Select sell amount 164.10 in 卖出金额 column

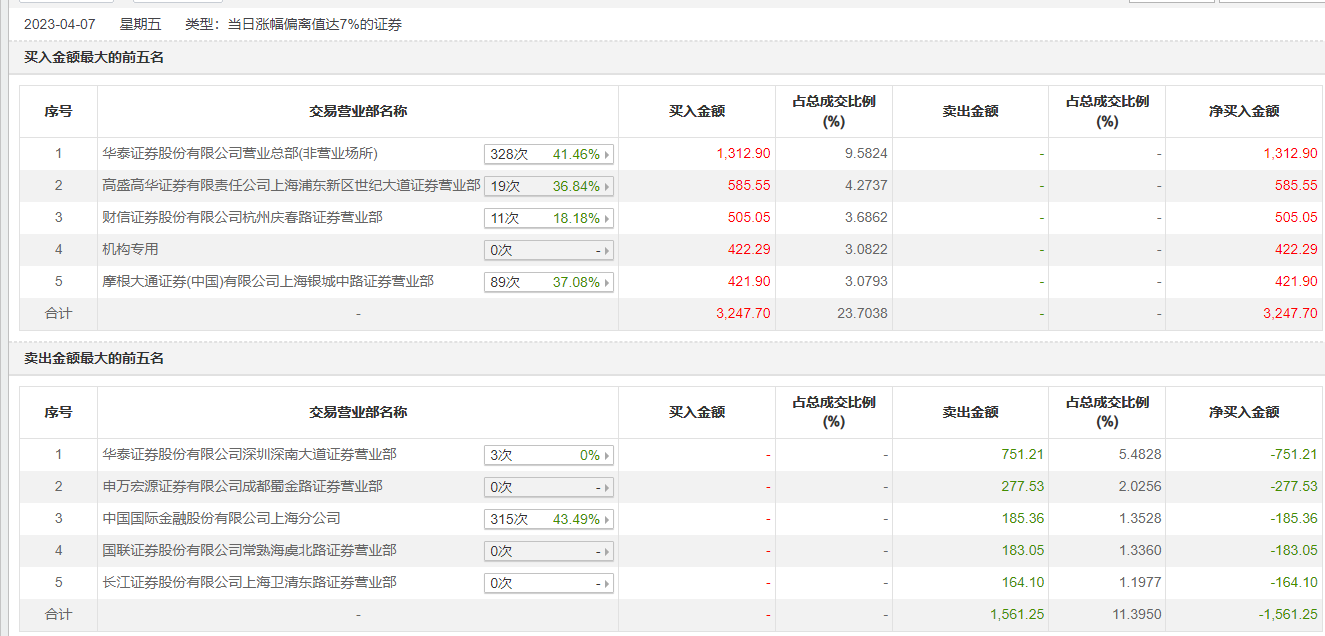1023,583
